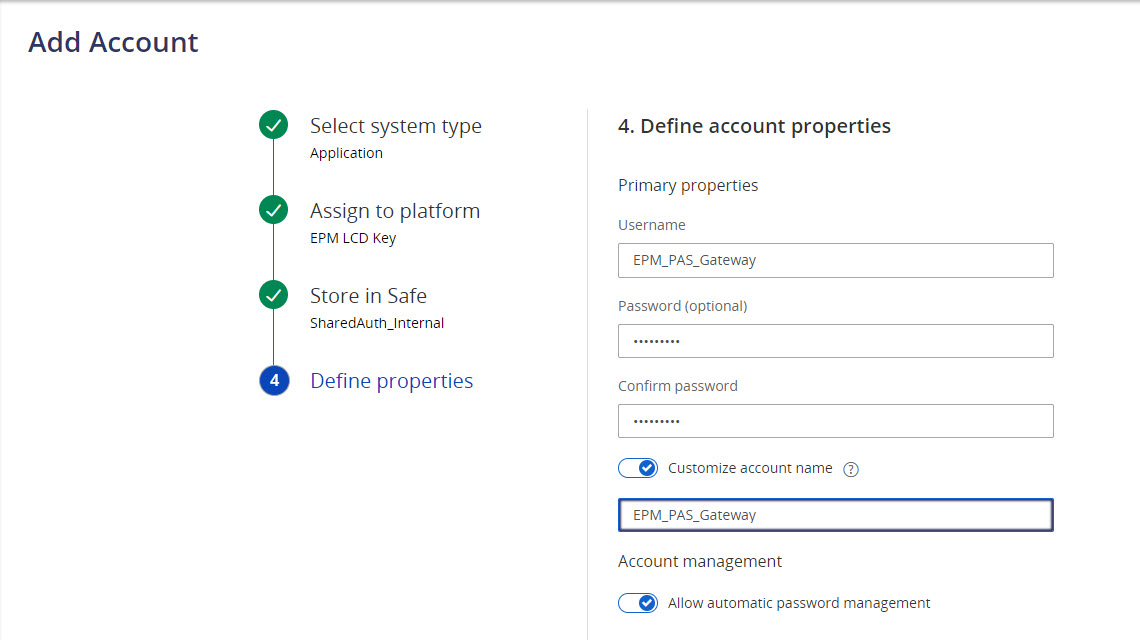Disable the Customize account name option
The width and height of the screenshot is (1140, 640).
(638, 467)
